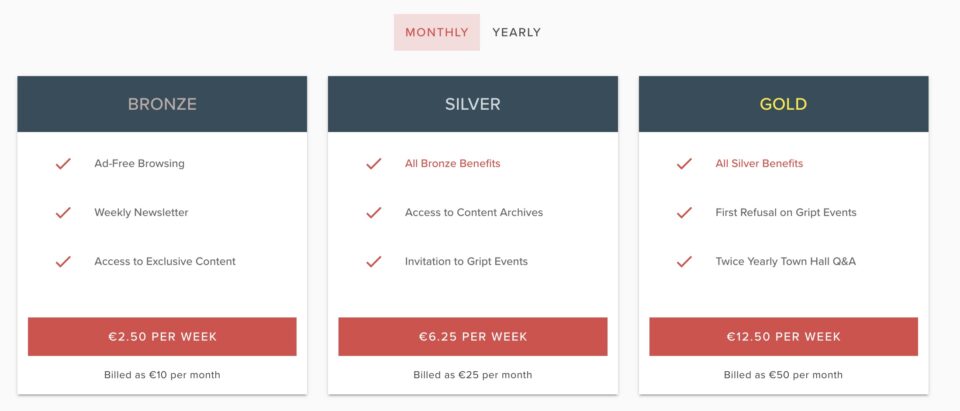Click the Silver plan header
This screenshot has width=960, height=411.
click(473, 104)
